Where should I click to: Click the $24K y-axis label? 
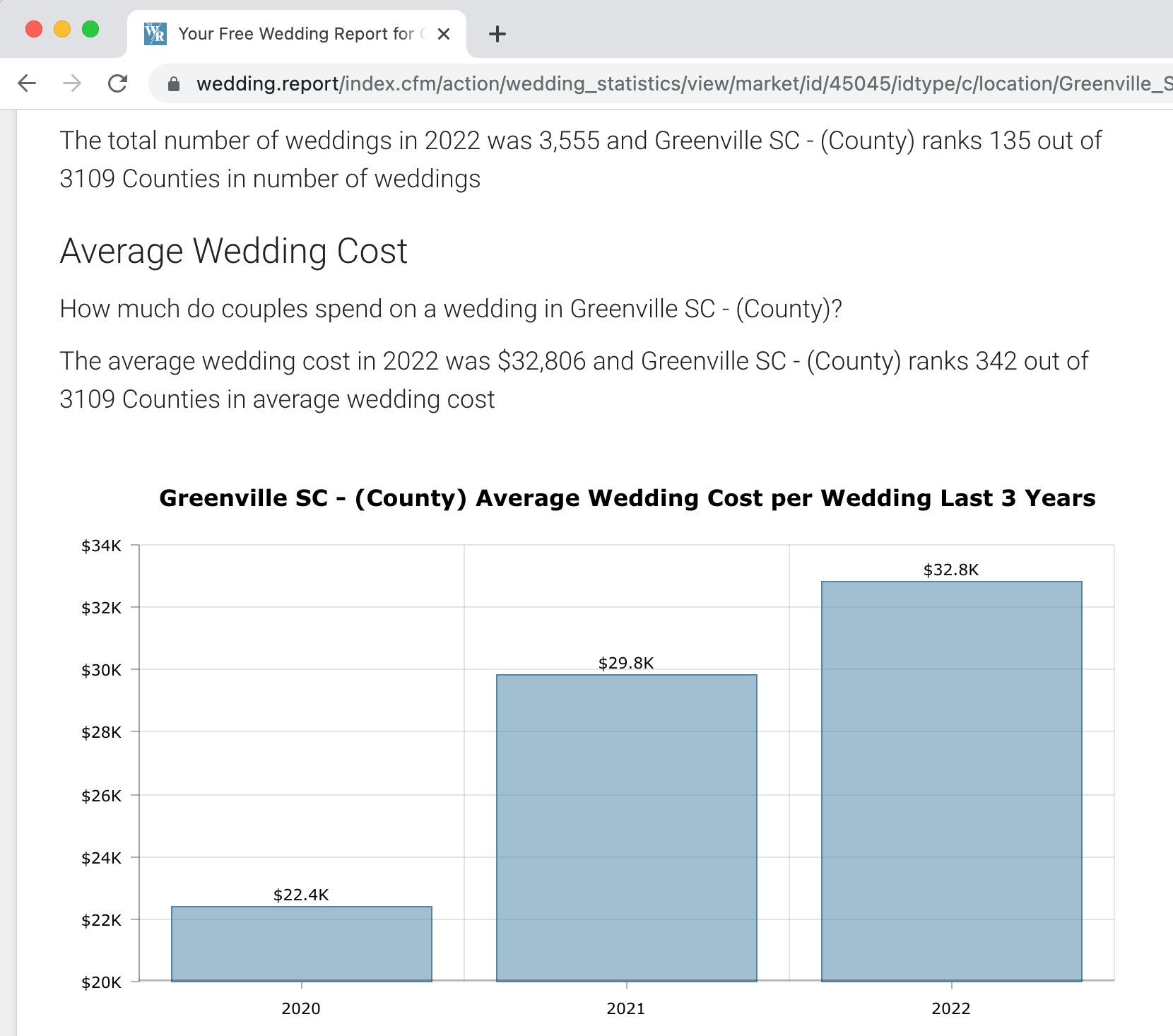point(101,858)
